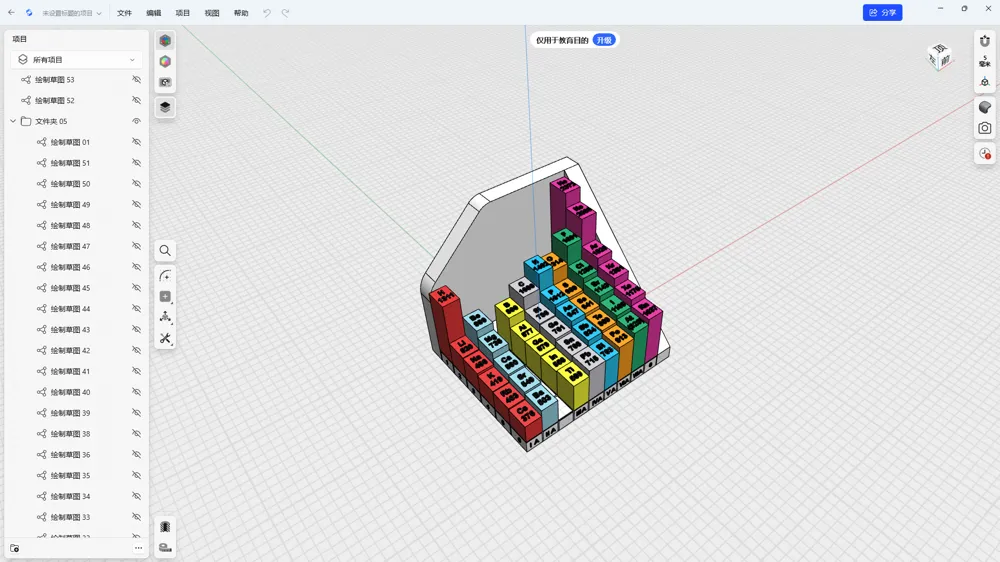
Task: Select the 绘制草图 39 tree row
Action: (77, 413)
